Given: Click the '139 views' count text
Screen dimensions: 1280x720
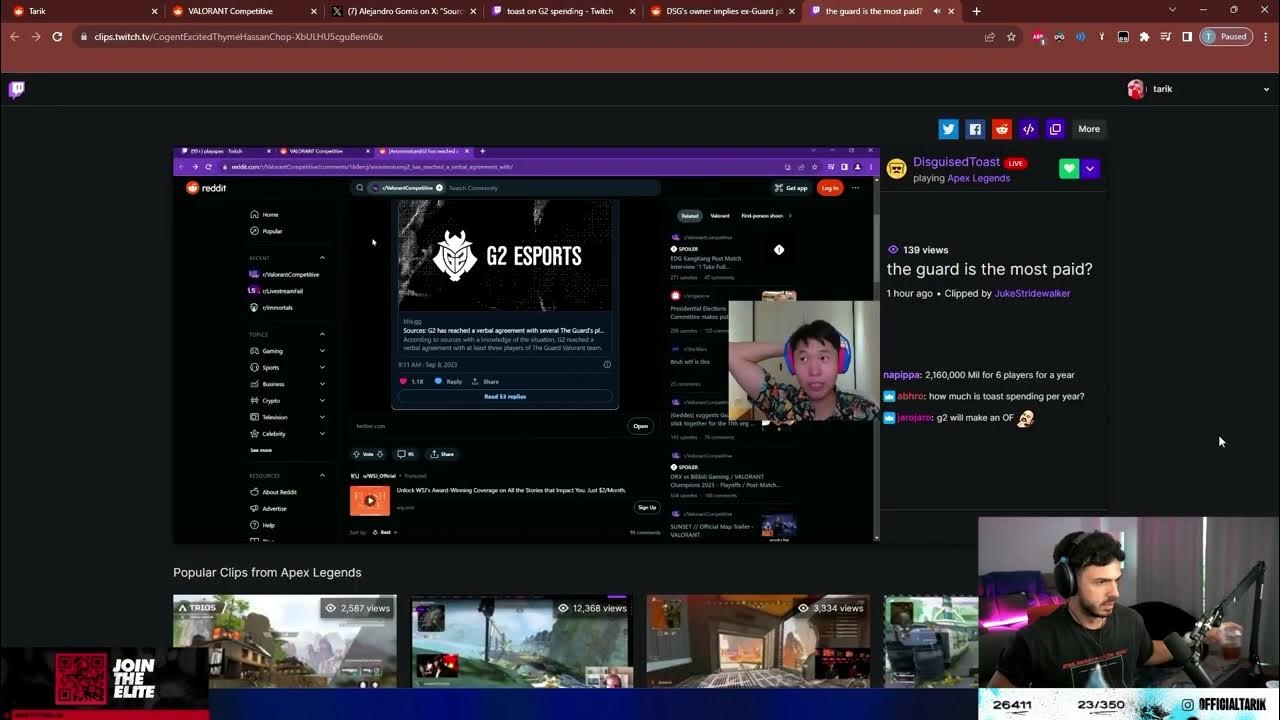Looking at the screenshot, I should click(925, 250).
